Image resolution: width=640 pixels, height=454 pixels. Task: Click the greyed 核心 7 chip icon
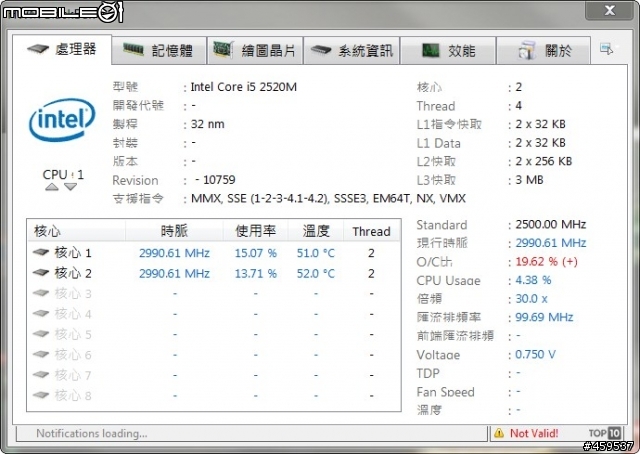(x=41, y=374)
